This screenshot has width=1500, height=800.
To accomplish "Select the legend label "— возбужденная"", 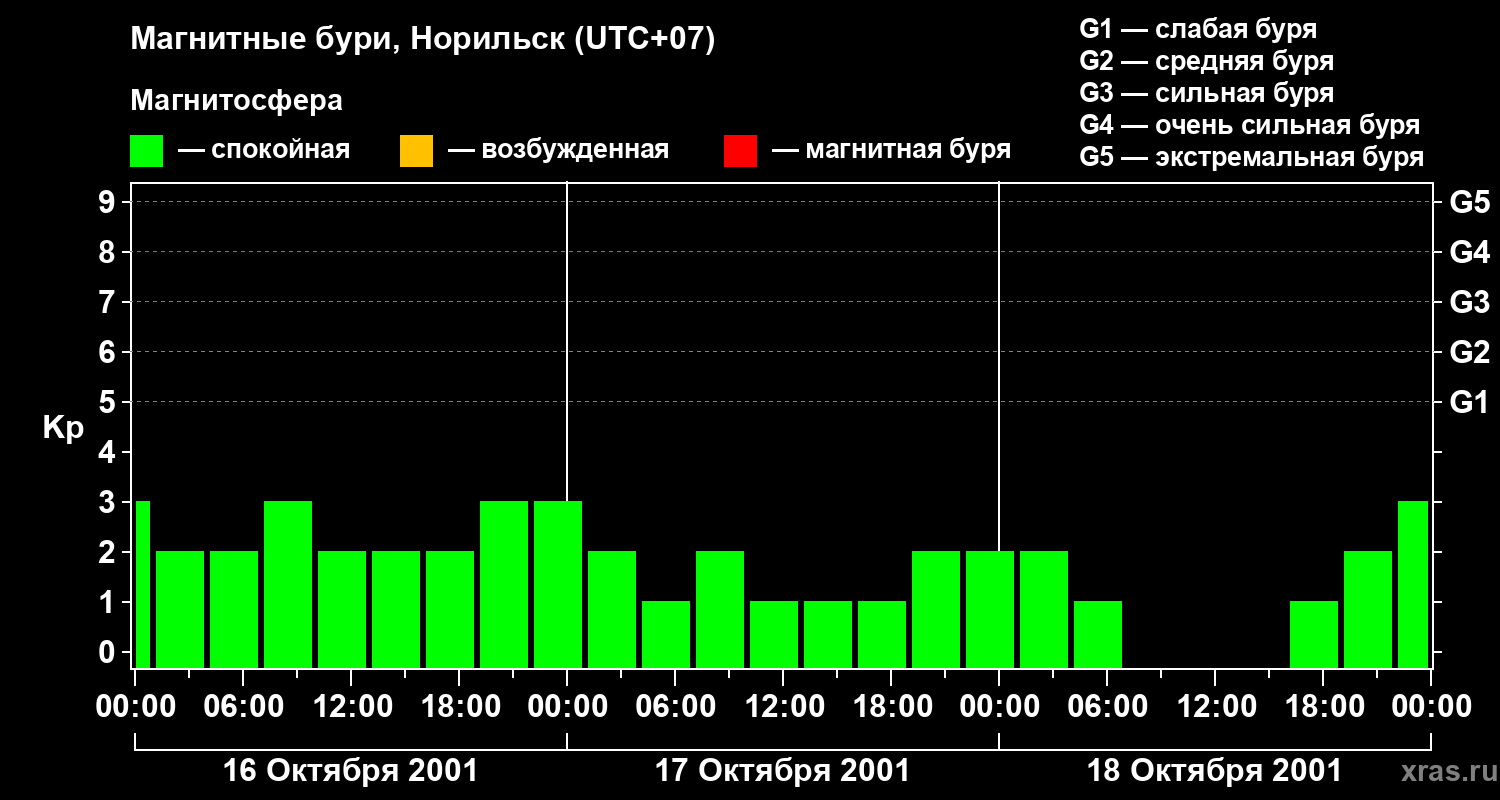I will (558, 150).
